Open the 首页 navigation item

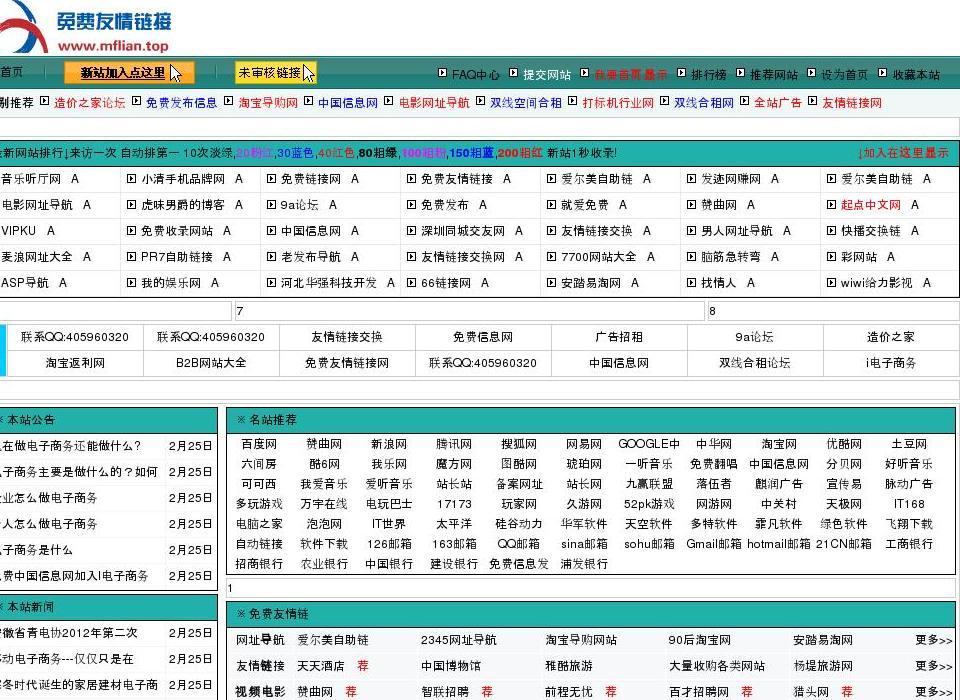12,72
